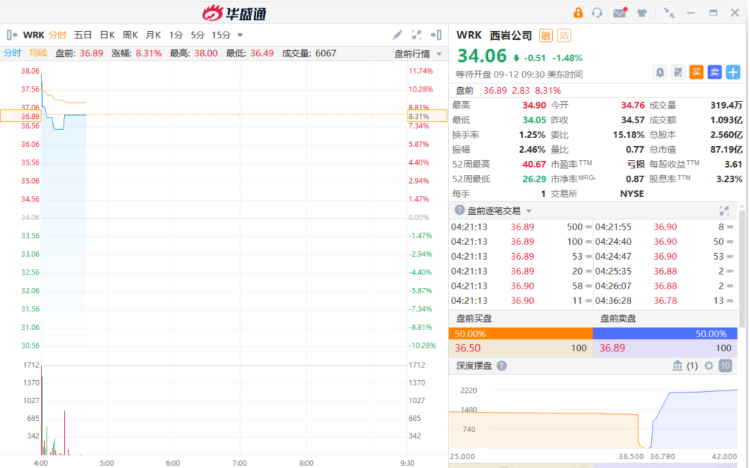Open customer service headset icon
This screenshot has height=468, width=750.
tap(597, 13)
